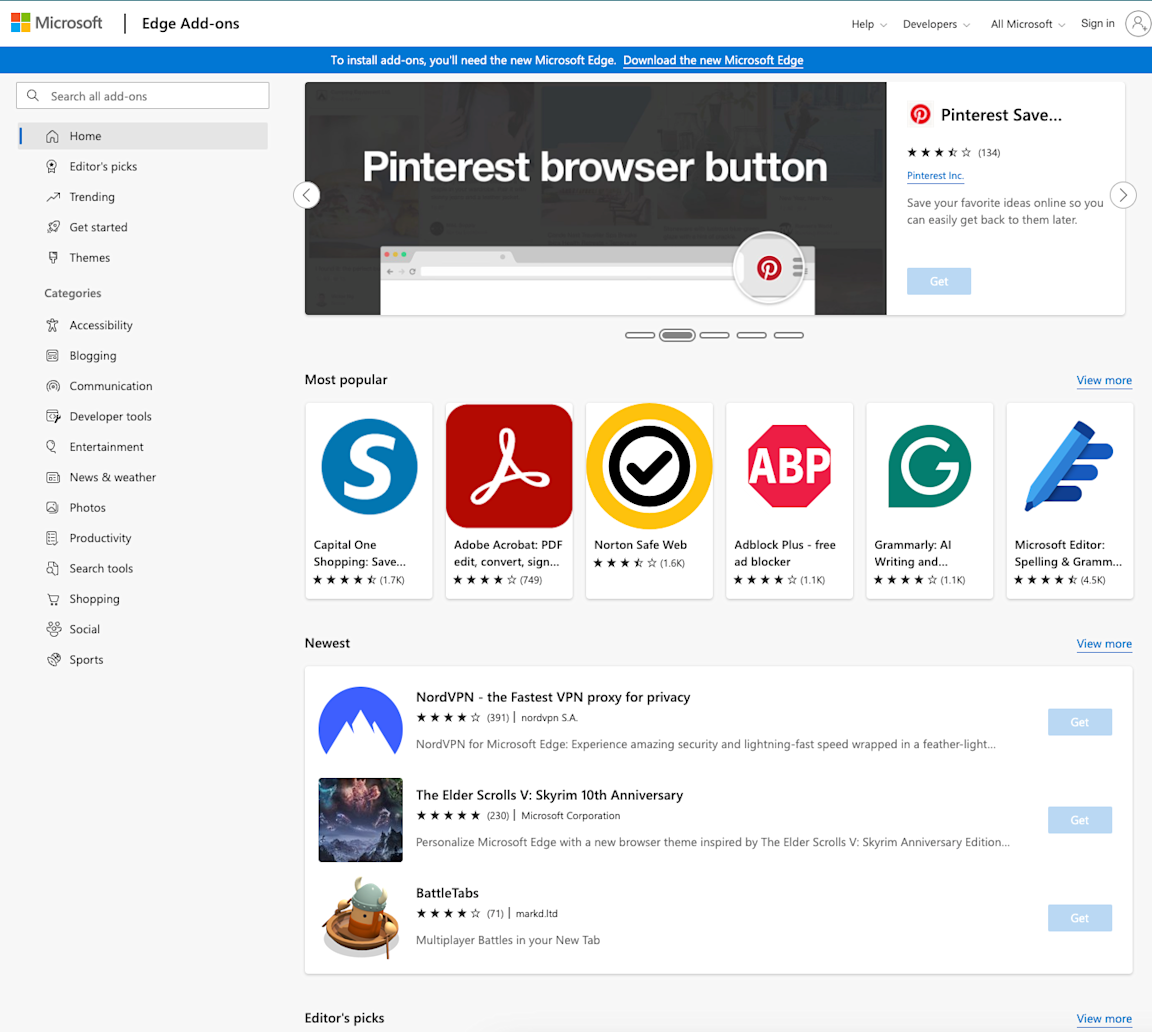Image resolution: width=1152 pixels, height=1032 pixels.
Task: Open the Photos category in sidebar
Action: [88, 507]
